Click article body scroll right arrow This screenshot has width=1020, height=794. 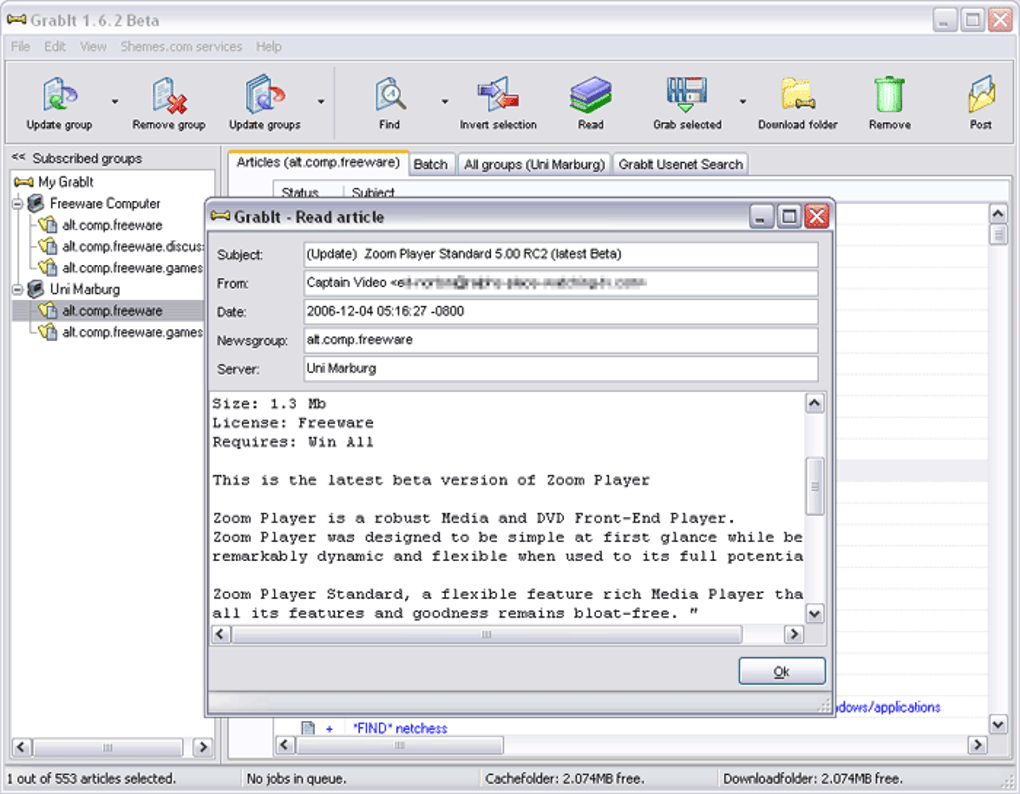(x=794, y=634)
